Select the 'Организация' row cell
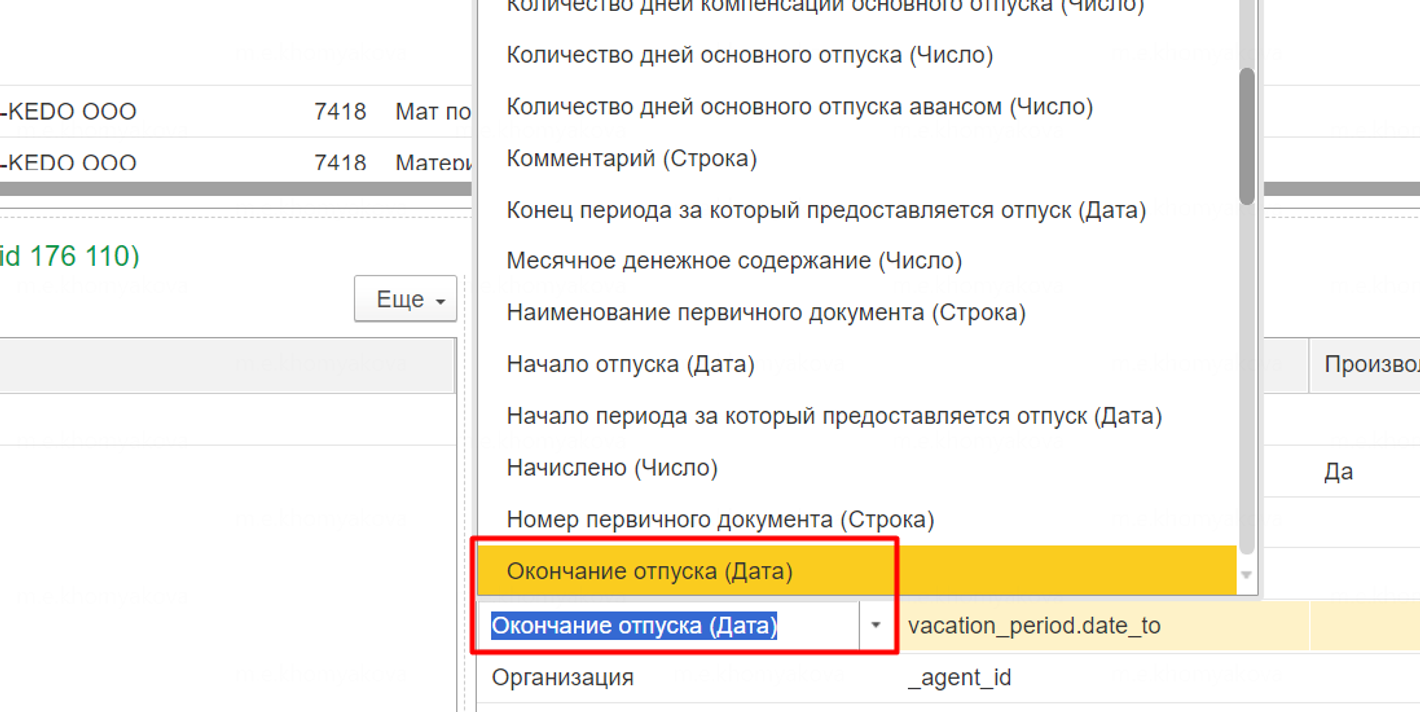The image size is (1420, 712). coord(562,678)
